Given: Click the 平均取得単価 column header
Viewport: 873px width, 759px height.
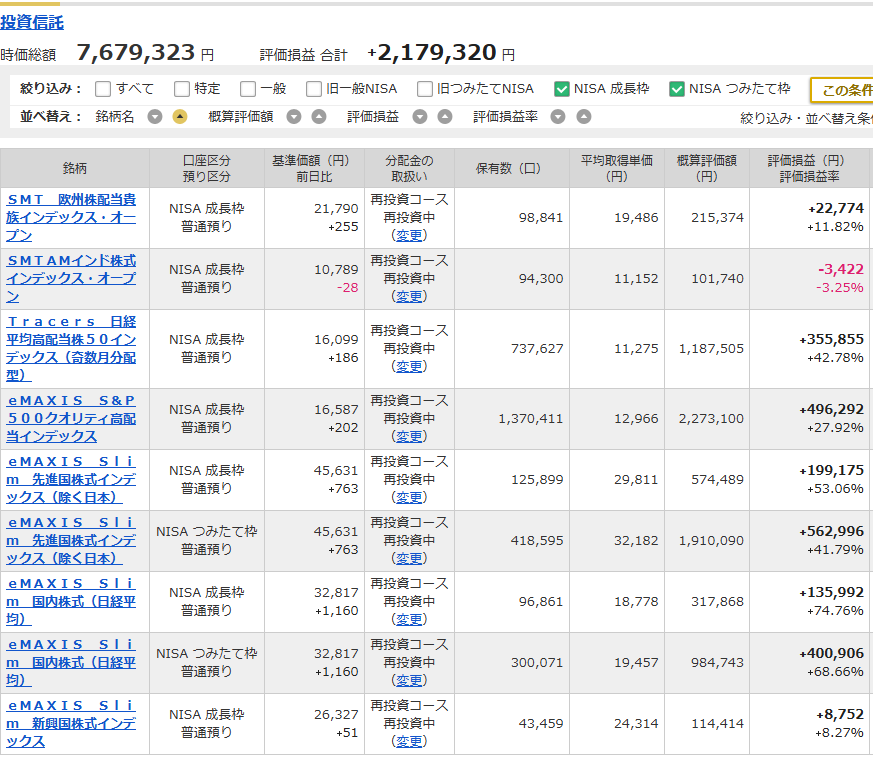Looking at the screenshot, I should [617, 168].
